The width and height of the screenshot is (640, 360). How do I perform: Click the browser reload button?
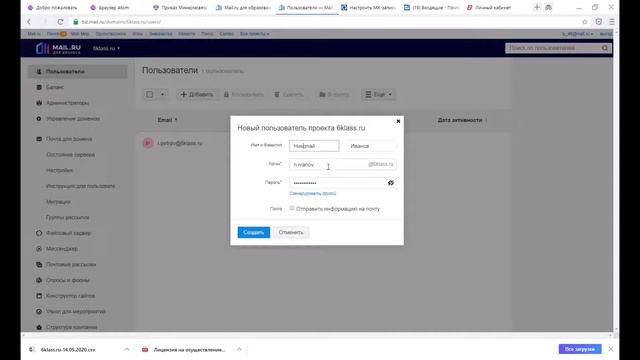[x=60, y=22]
